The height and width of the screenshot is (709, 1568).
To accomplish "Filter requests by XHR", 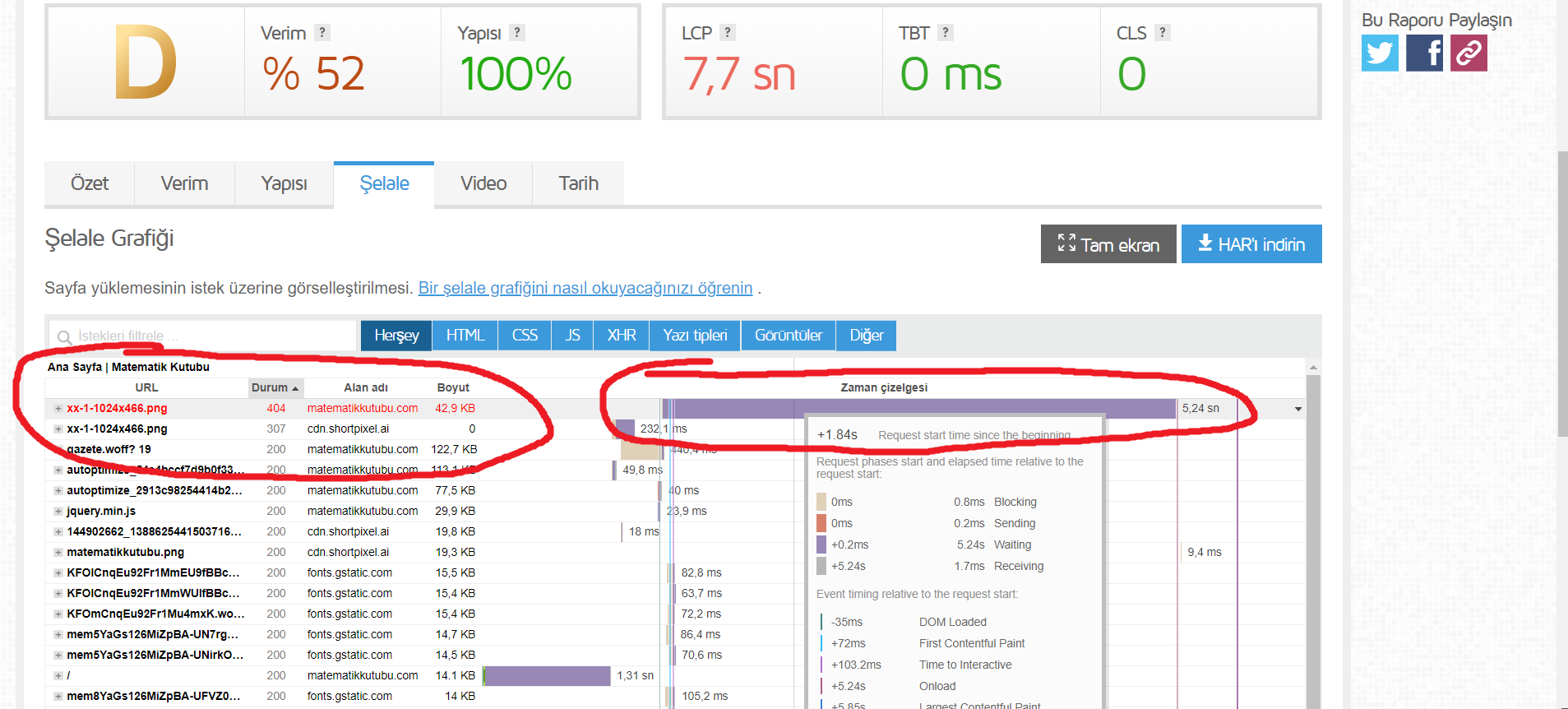I will coord(622,336).
